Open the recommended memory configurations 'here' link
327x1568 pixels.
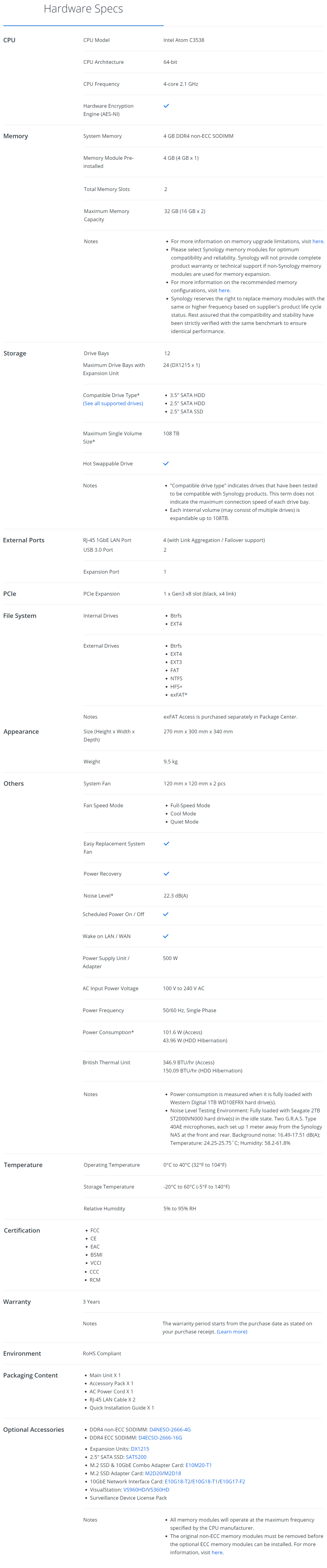point(224,290)
